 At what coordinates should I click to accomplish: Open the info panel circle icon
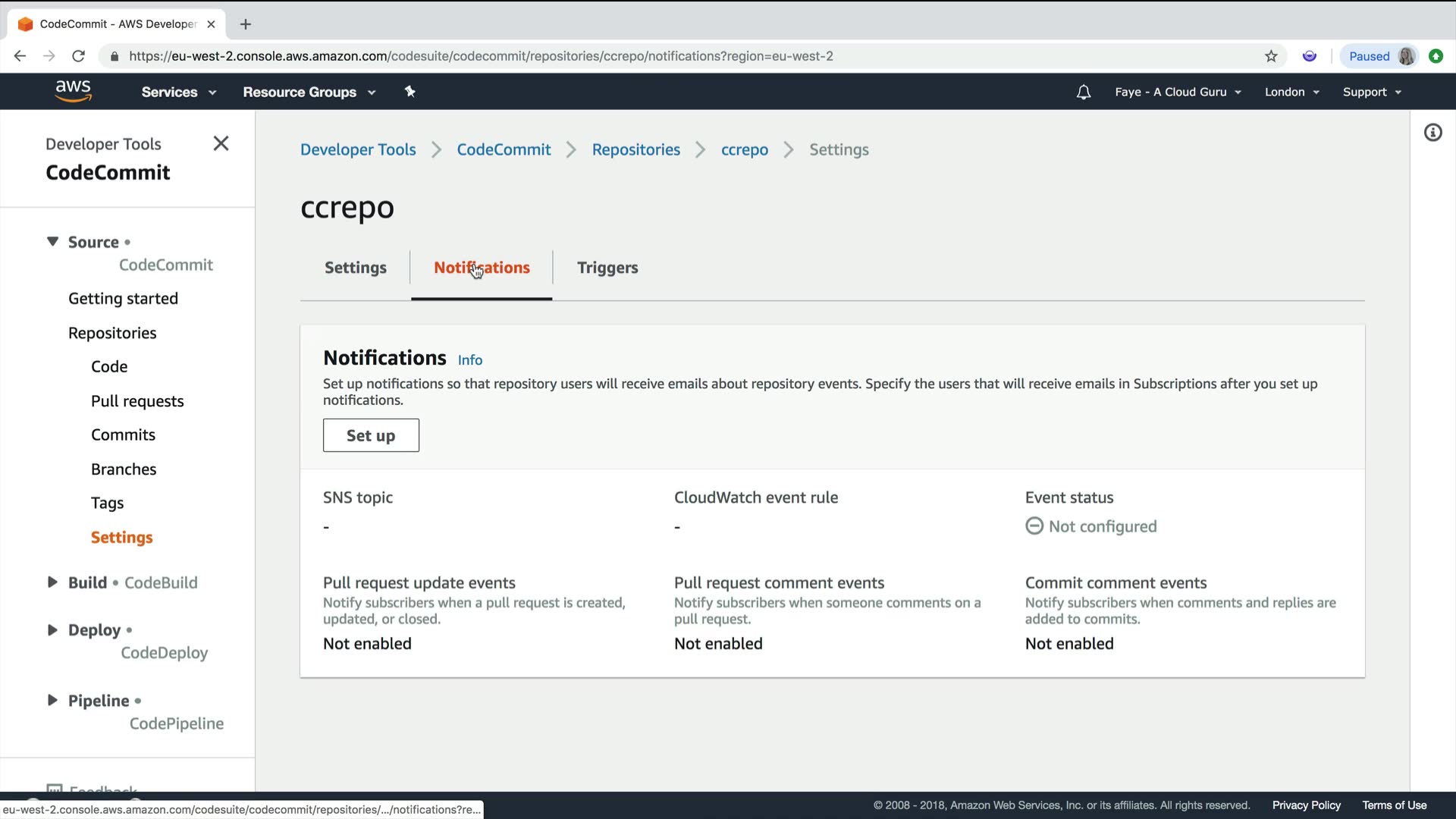click(x=1432, y=133)
